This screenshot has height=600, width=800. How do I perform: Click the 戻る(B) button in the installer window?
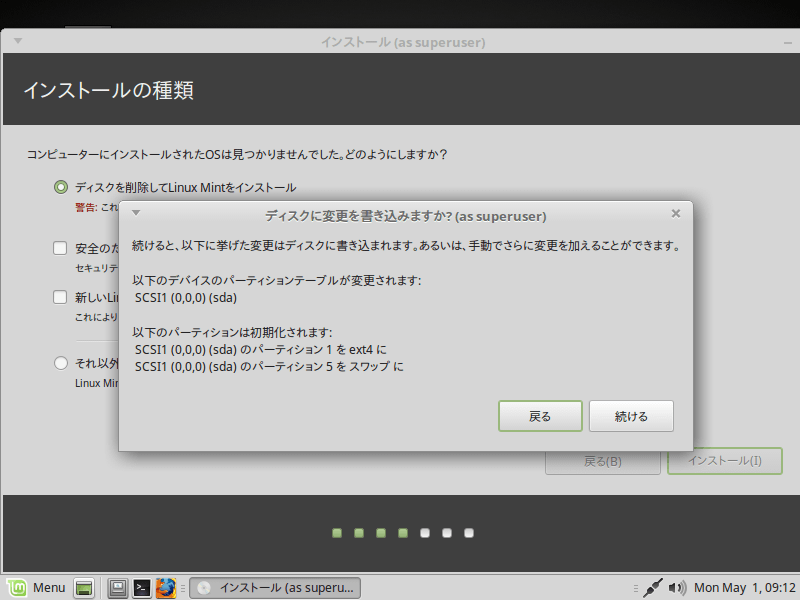[x=603, y=461]
